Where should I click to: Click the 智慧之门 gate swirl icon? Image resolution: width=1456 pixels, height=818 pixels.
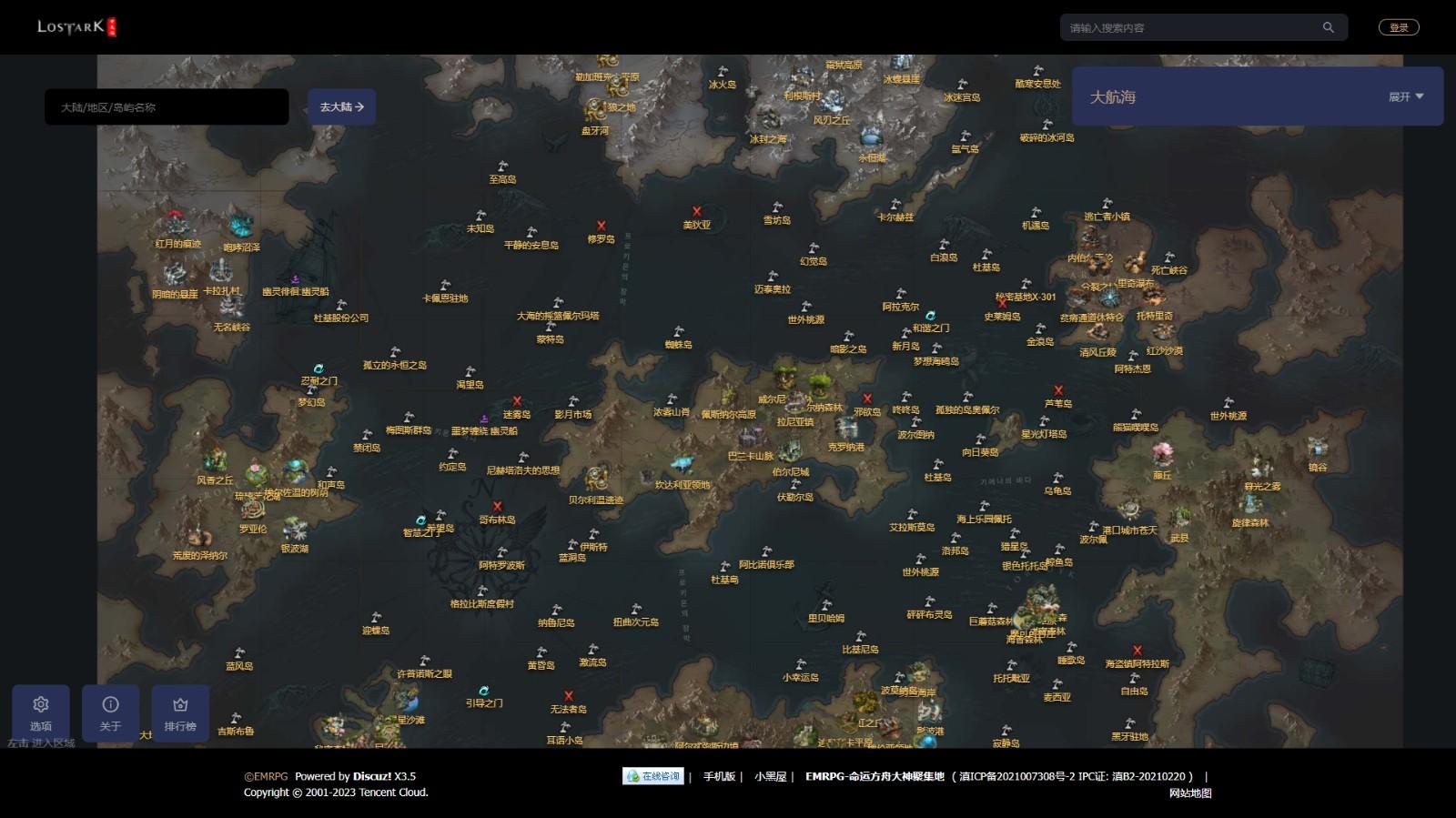pyautogui.click(x=420, y=520)
